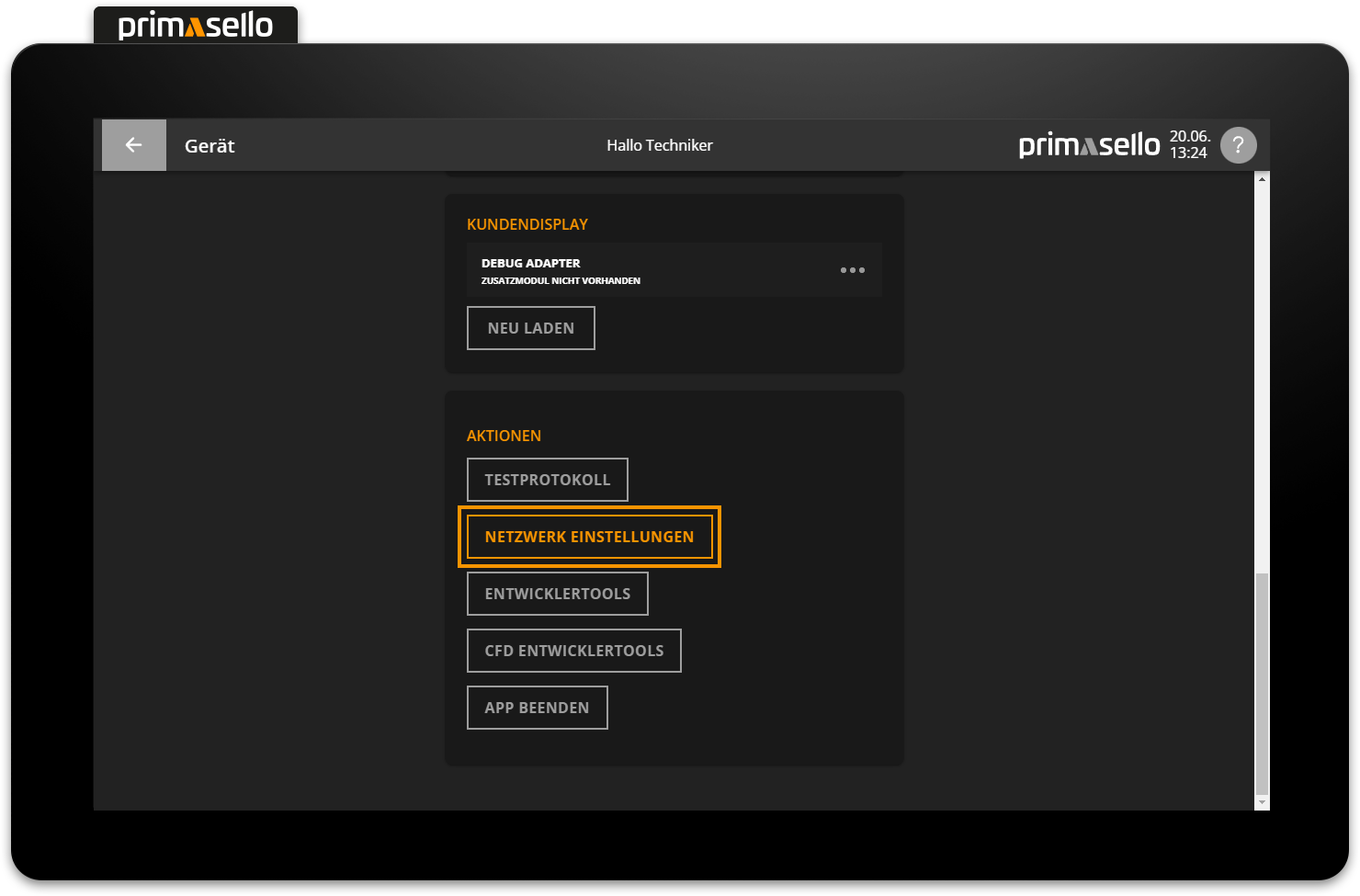The image size is (1360, 896).
Task: Open CFD Entwicklertools
Action: click(573, 650)
